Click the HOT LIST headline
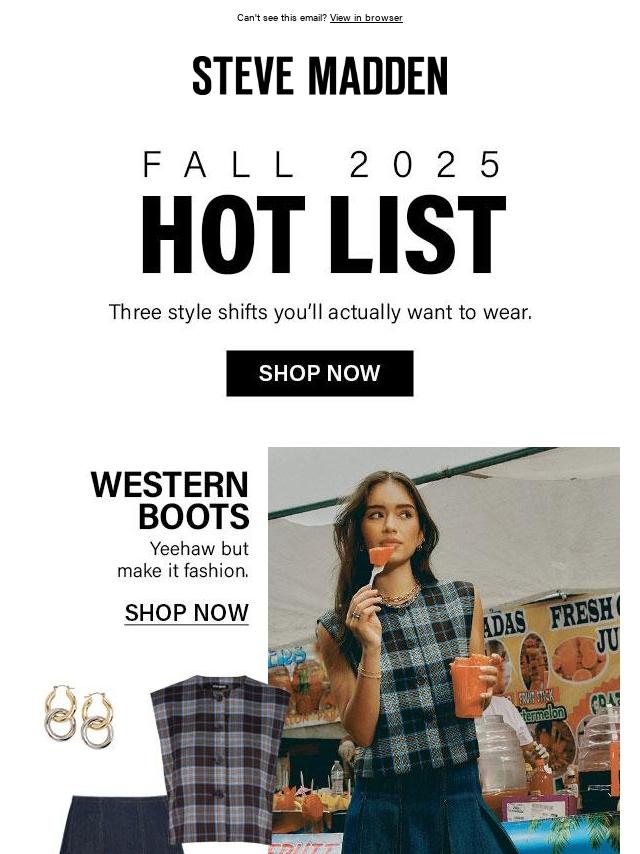The height and width of the screenshot is (854, 640). click(x=324, y=234)
